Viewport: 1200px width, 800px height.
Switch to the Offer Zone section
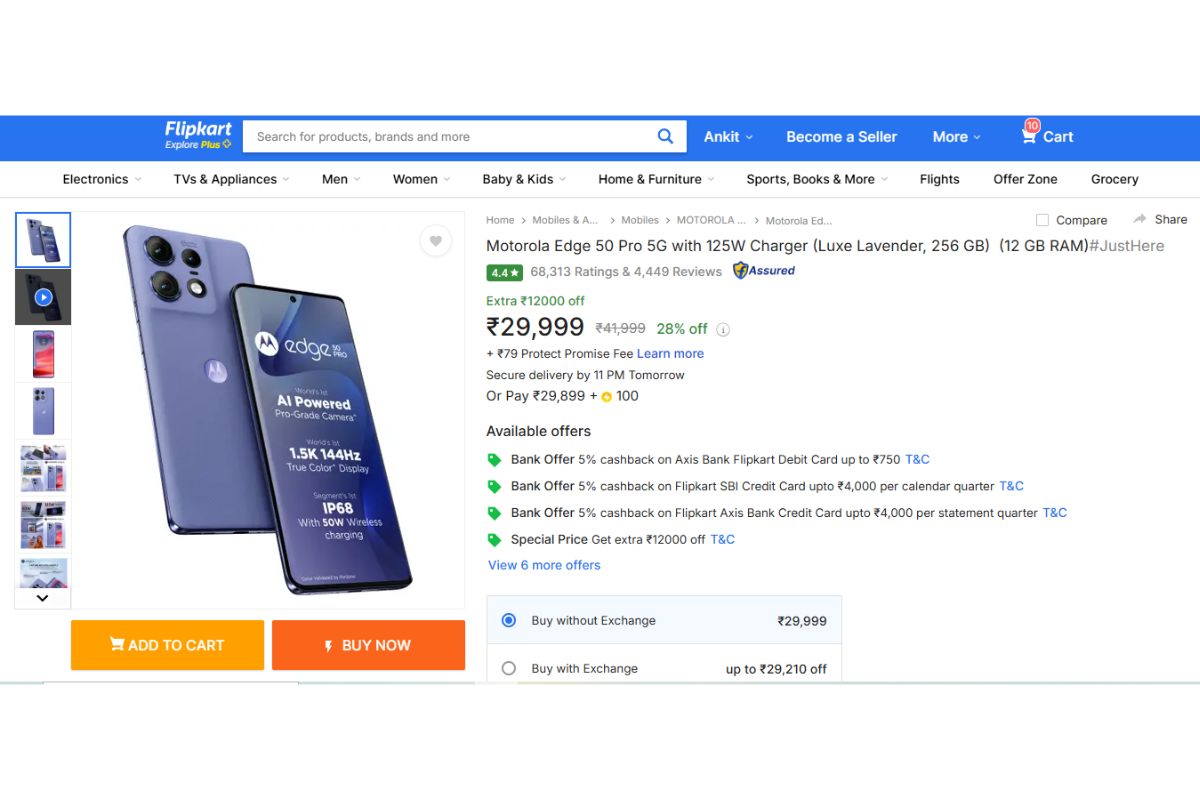click(x=1024, y=179)
